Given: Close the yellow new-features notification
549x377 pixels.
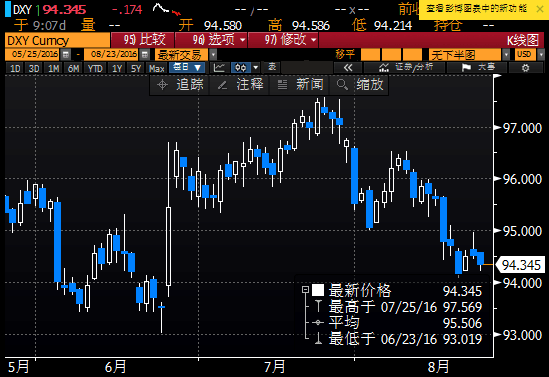Looking at the screenshot, I should pyautogui.click(x=540, y=9).
